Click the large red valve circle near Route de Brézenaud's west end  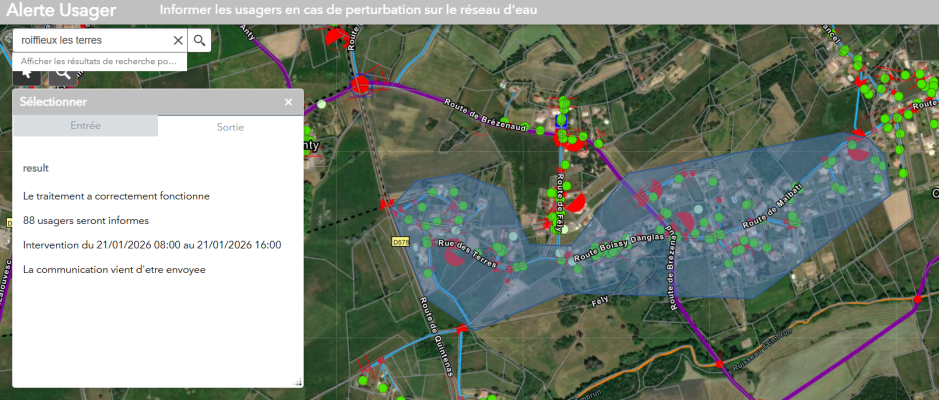(361, 85)
